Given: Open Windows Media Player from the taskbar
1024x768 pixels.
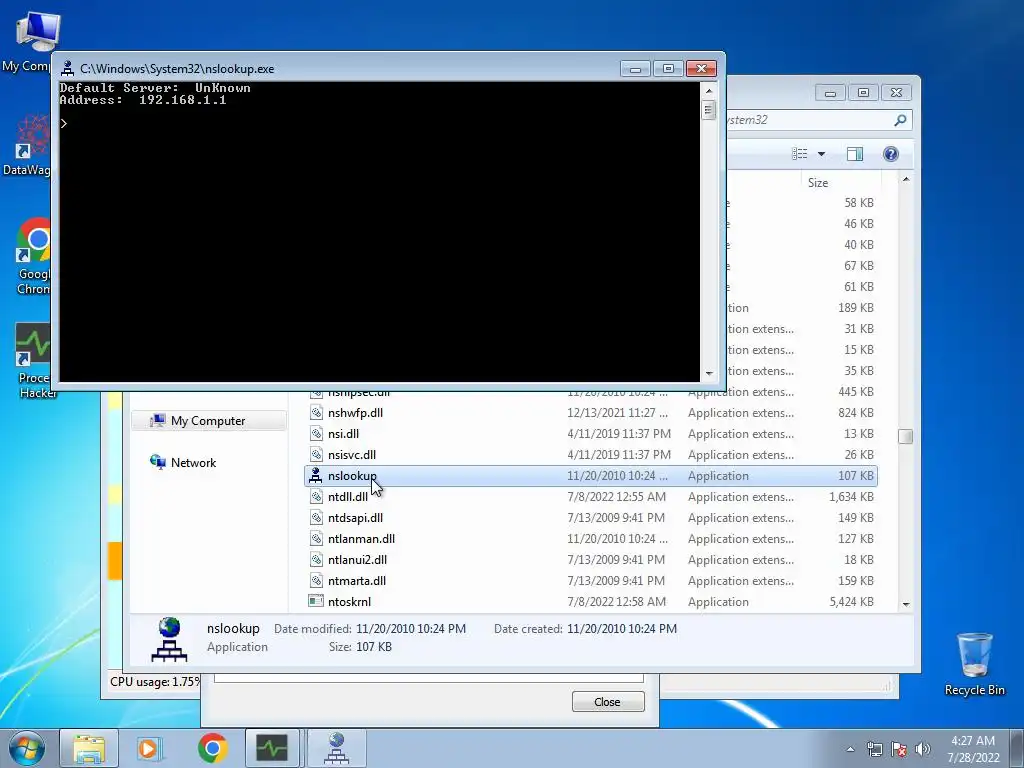Looking at the screenshot, I should (148, 748).
